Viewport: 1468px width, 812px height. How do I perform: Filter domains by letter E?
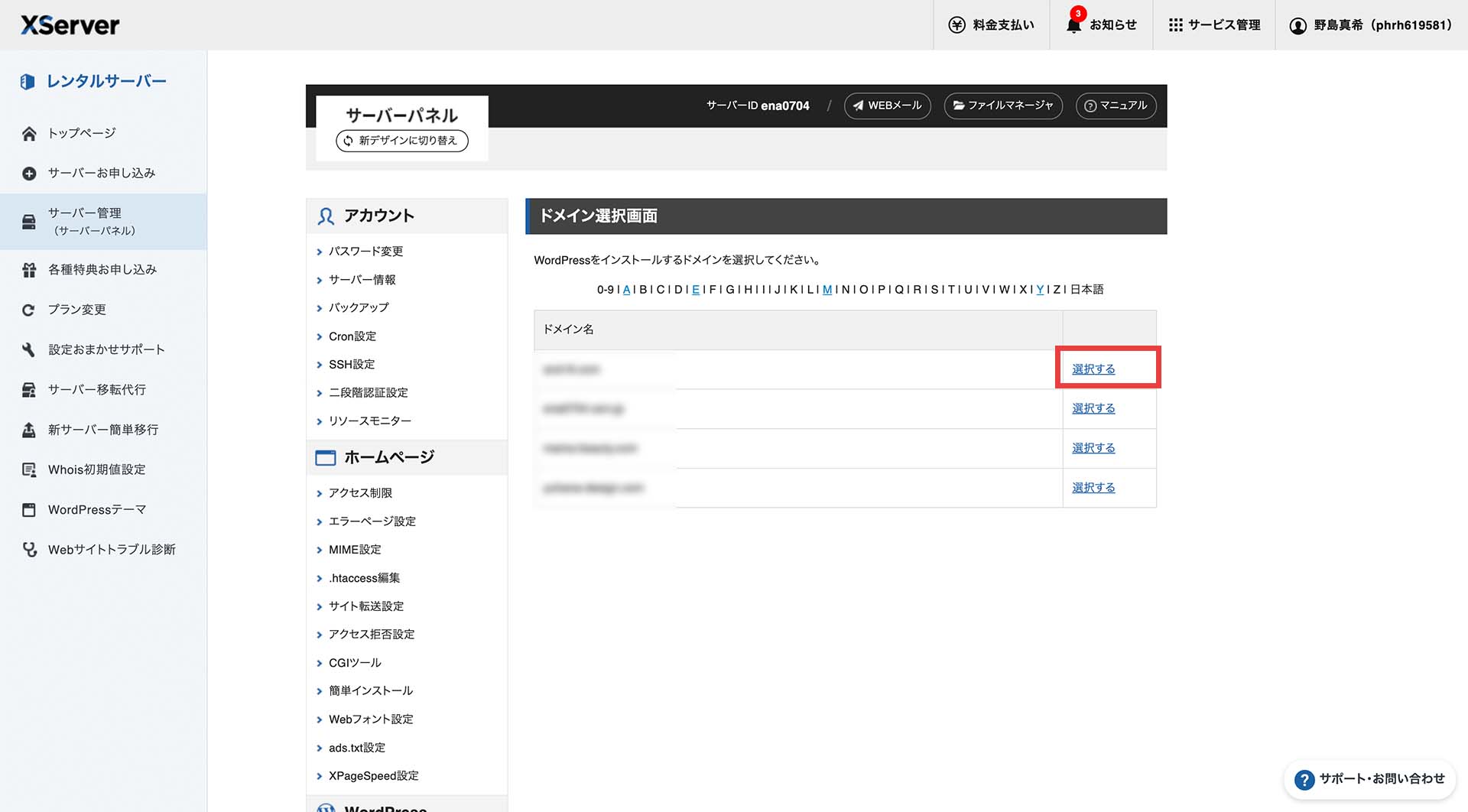pos(696,290)
